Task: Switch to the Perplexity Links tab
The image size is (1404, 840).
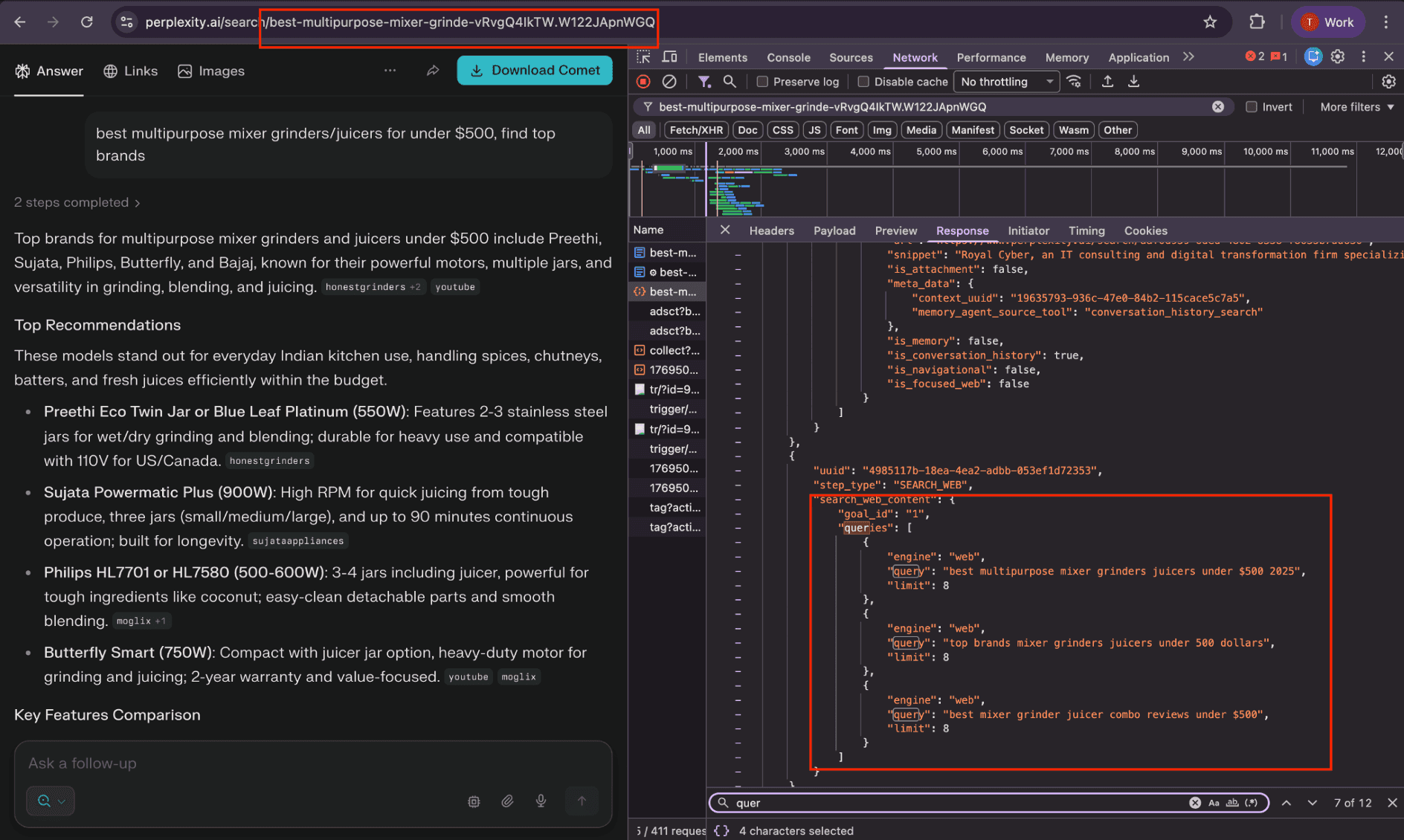Action: (x=131, y=71)
